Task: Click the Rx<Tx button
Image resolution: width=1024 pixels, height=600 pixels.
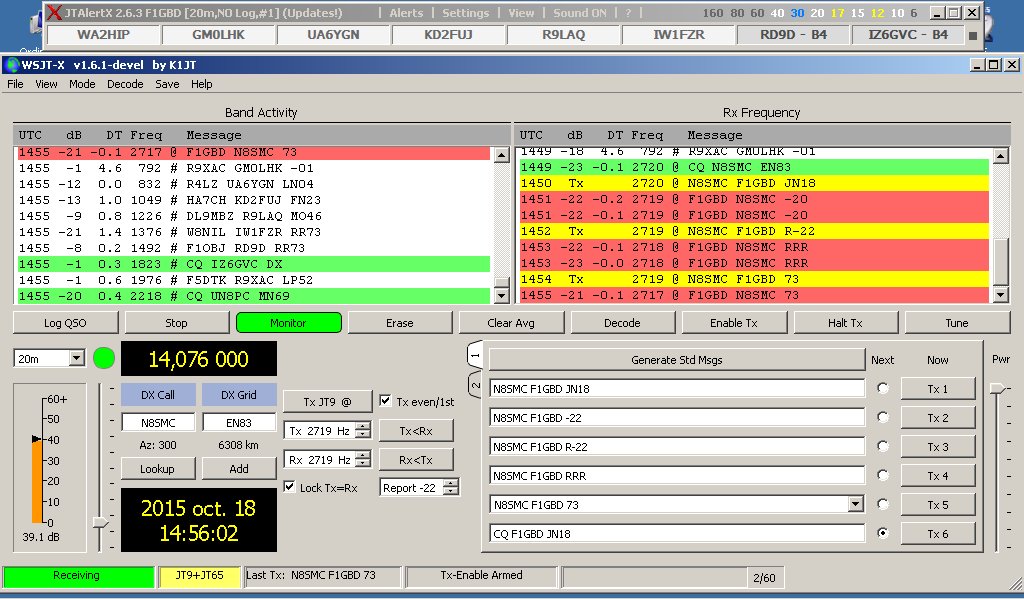Action: 416,460
